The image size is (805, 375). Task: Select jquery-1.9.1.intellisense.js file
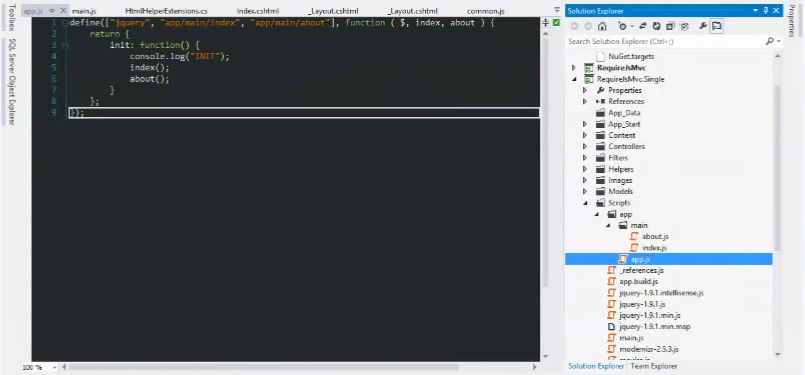tap(661, 293)
